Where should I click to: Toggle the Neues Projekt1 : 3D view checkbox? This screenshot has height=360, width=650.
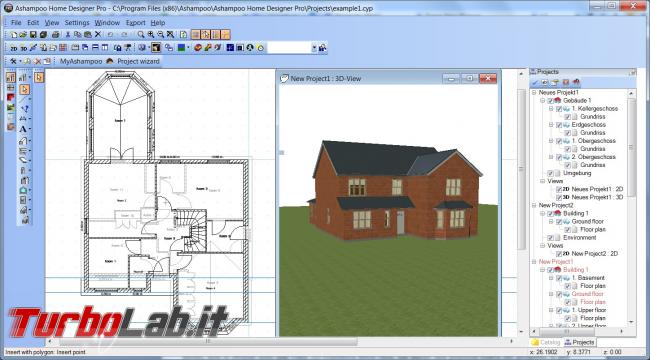[x=559, y=197]
